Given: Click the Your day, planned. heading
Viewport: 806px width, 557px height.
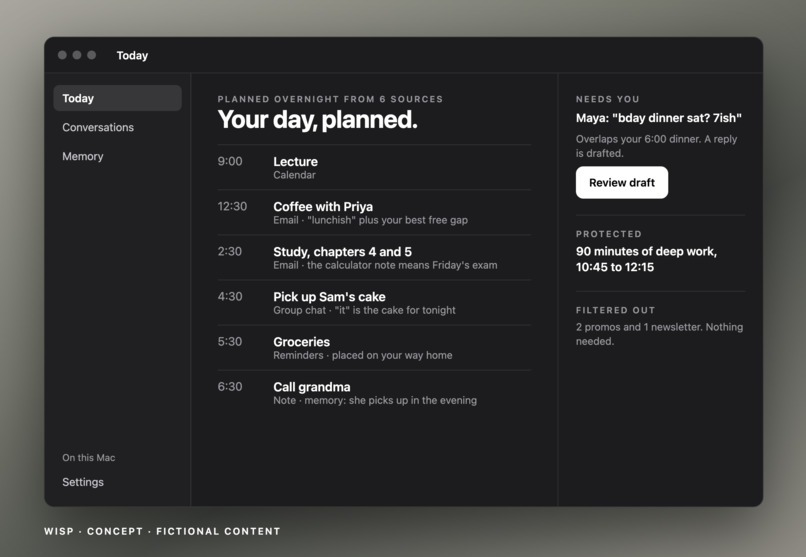Looking at the screenshot, I should click(x=317, y=120).
